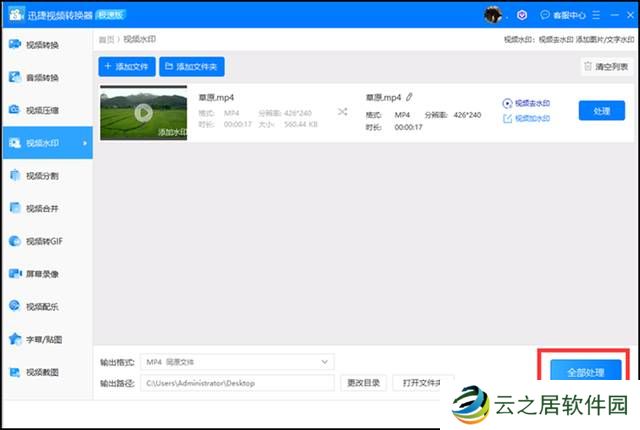Click 清空列表 to clear the list
640x430 pixels.
pos(607,66)
